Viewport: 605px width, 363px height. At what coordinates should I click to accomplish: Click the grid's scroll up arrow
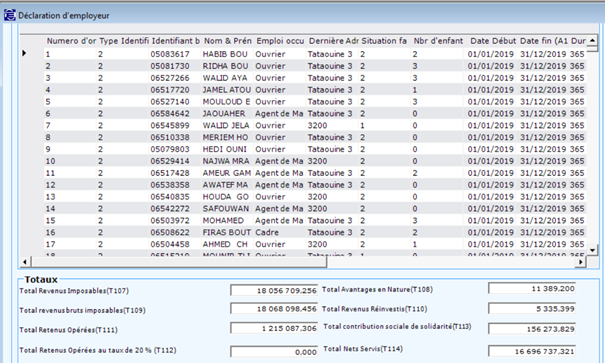(592, 40)
